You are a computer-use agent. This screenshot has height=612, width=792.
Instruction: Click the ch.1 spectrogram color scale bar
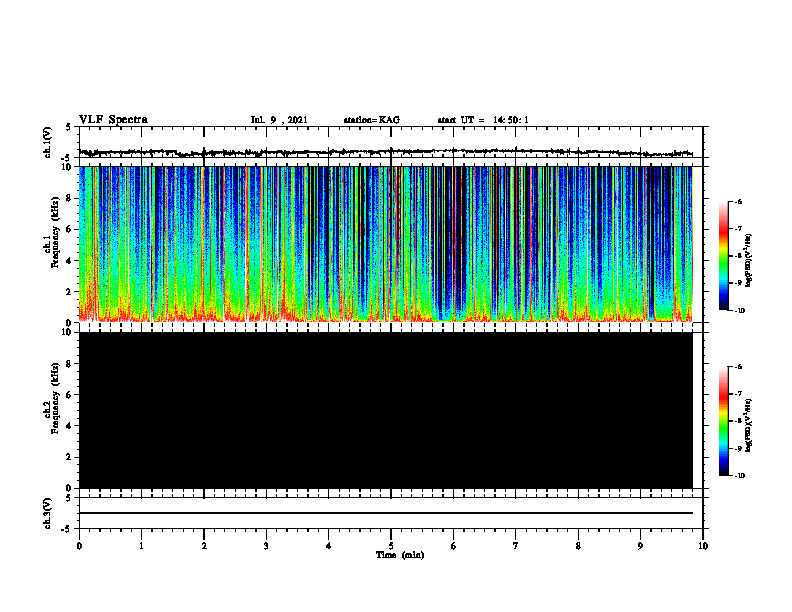tap(724, 256)
